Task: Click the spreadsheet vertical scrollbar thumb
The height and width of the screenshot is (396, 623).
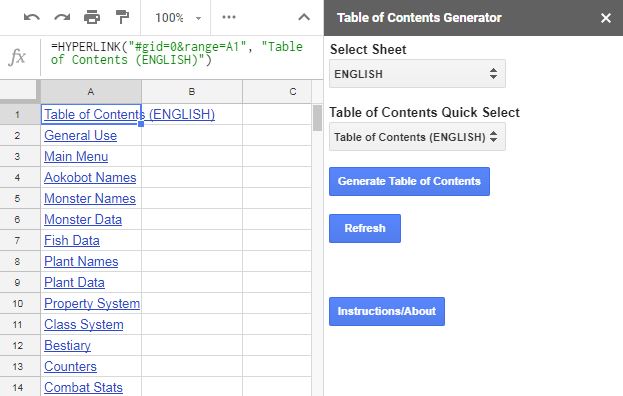Action: coord(317,118)
